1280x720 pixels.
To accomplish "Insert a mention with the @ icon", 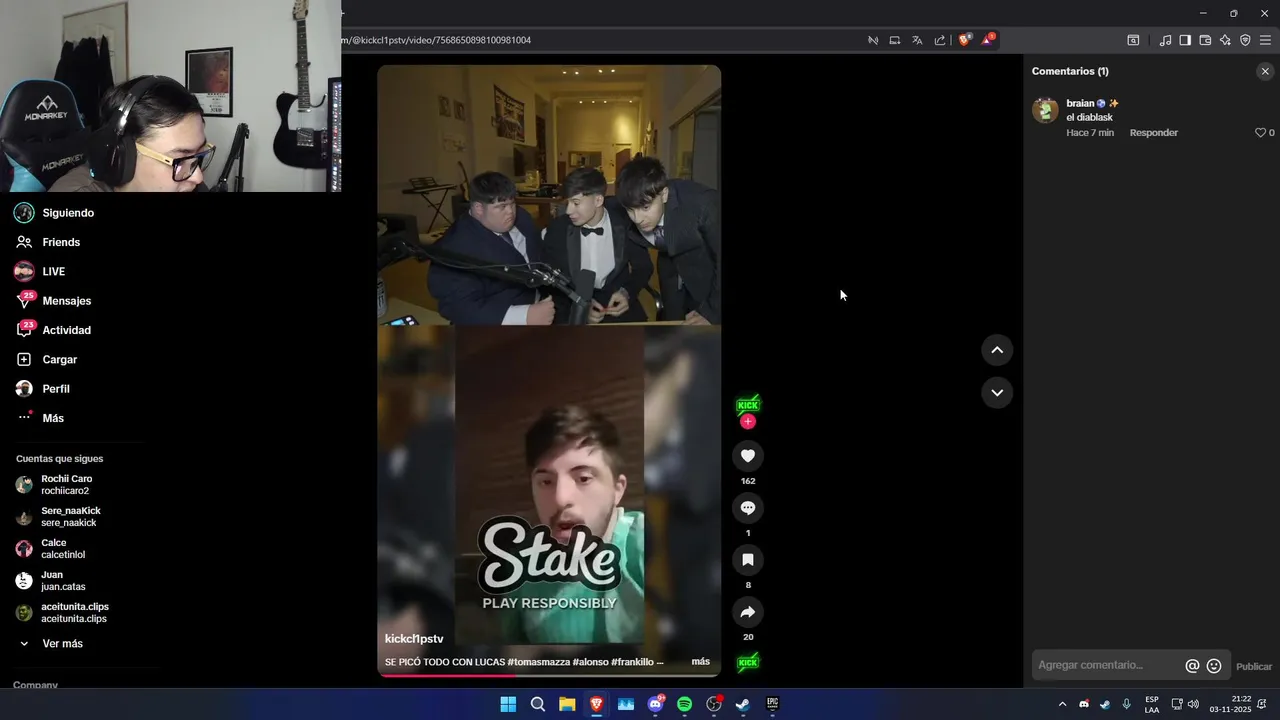I will click(1192, 666).
